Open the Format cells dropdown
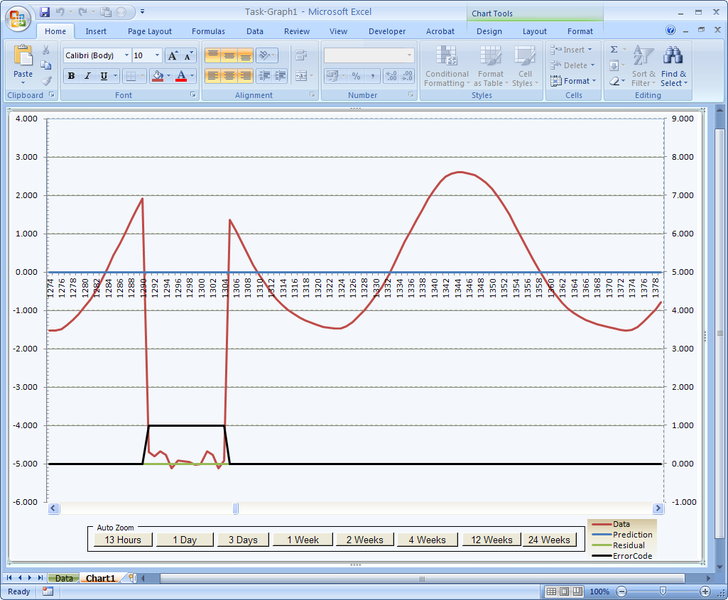 pos(576,81)
